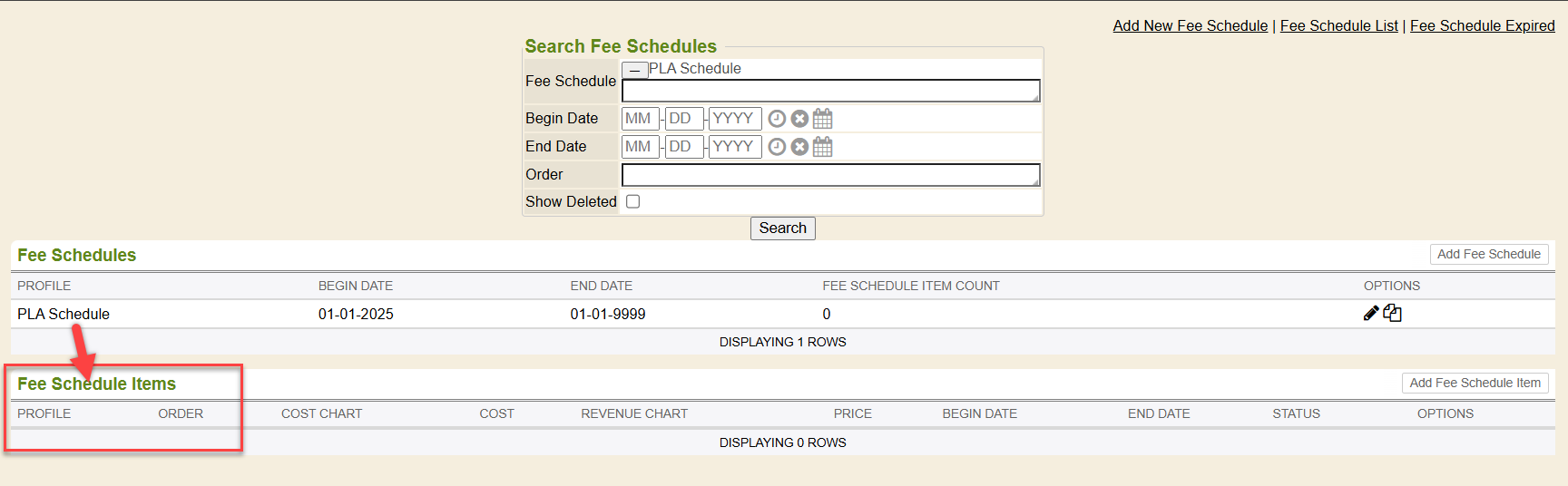Click the Search button
The image size is (1568, 486).
click(x=782, y=228)
